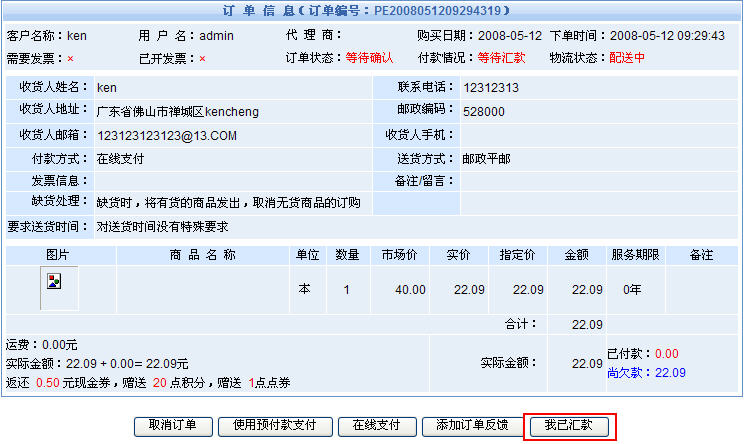Click the 等待汇款 payment status text
The height and width of the screenshot is (444, 745).
(x=501, y=58)
